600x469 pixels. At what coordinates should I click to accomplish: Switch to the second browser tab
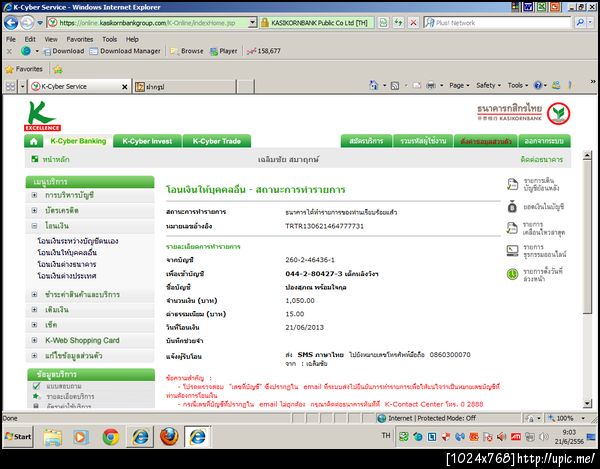pyautogui.click(x=184, y=87)
